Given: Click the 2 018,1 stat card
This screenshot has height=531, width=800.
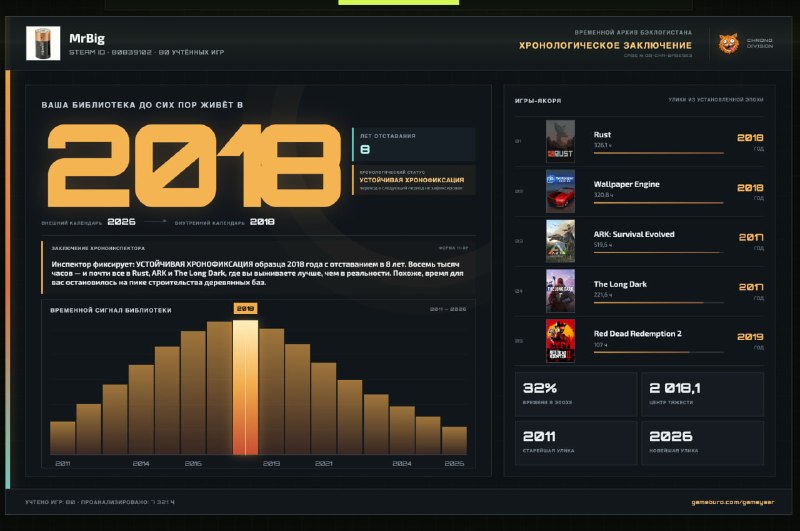Looking at the screenshot, I should click(x=703, y=394).
